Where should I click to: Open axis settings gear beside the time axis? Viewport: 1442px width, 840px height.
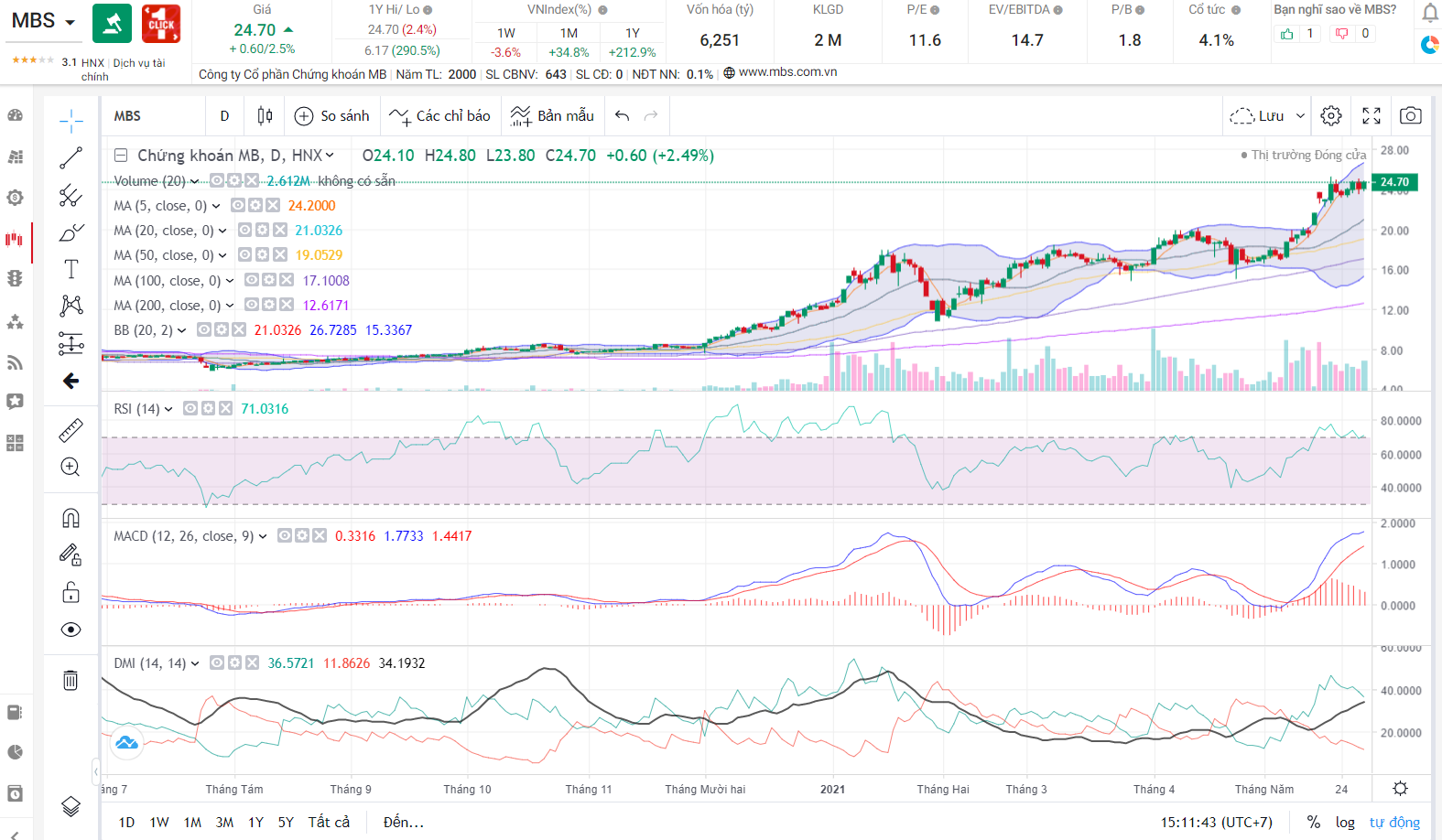1400,789
